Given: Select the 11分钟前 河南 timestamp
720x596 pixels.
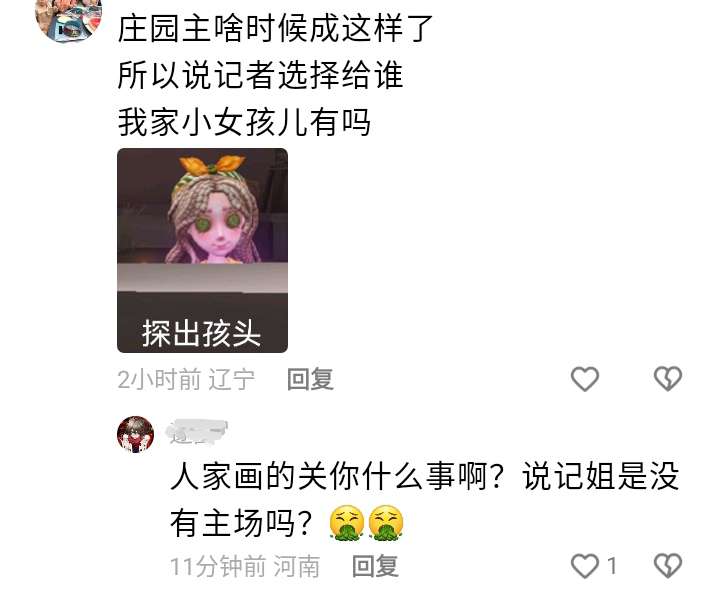Looking at the screenshot, I should coord(245,566).
